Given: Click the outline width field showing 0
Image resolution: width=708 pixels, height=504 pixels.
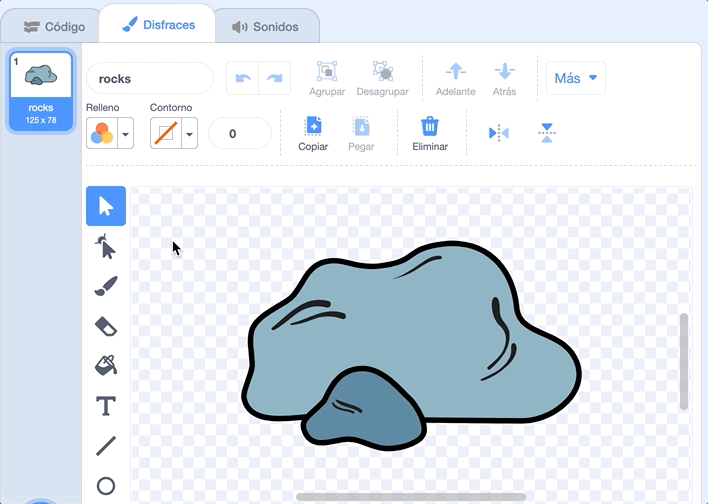Looking at the screenshot, I should point(240,133).
